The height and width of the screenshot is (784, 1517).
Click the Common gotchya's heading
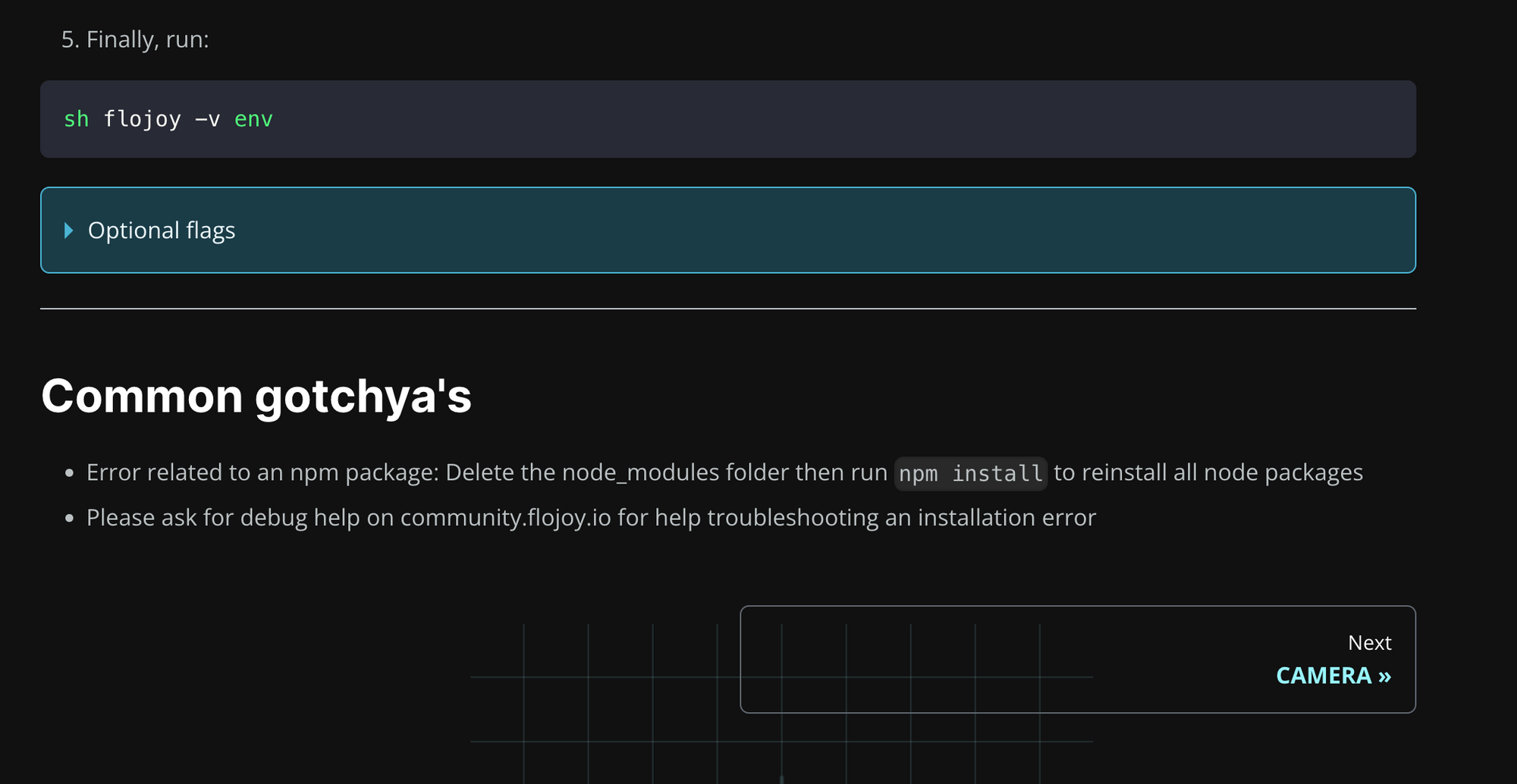point(258,397)
